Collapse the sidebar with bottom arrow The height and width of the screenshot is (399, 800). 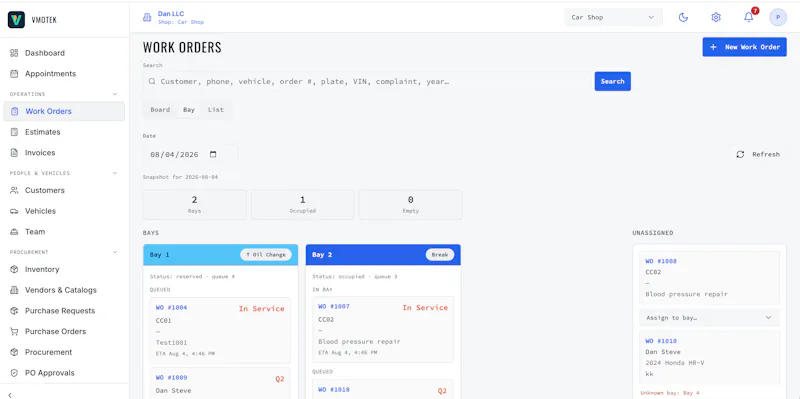[x=11, y=394]
